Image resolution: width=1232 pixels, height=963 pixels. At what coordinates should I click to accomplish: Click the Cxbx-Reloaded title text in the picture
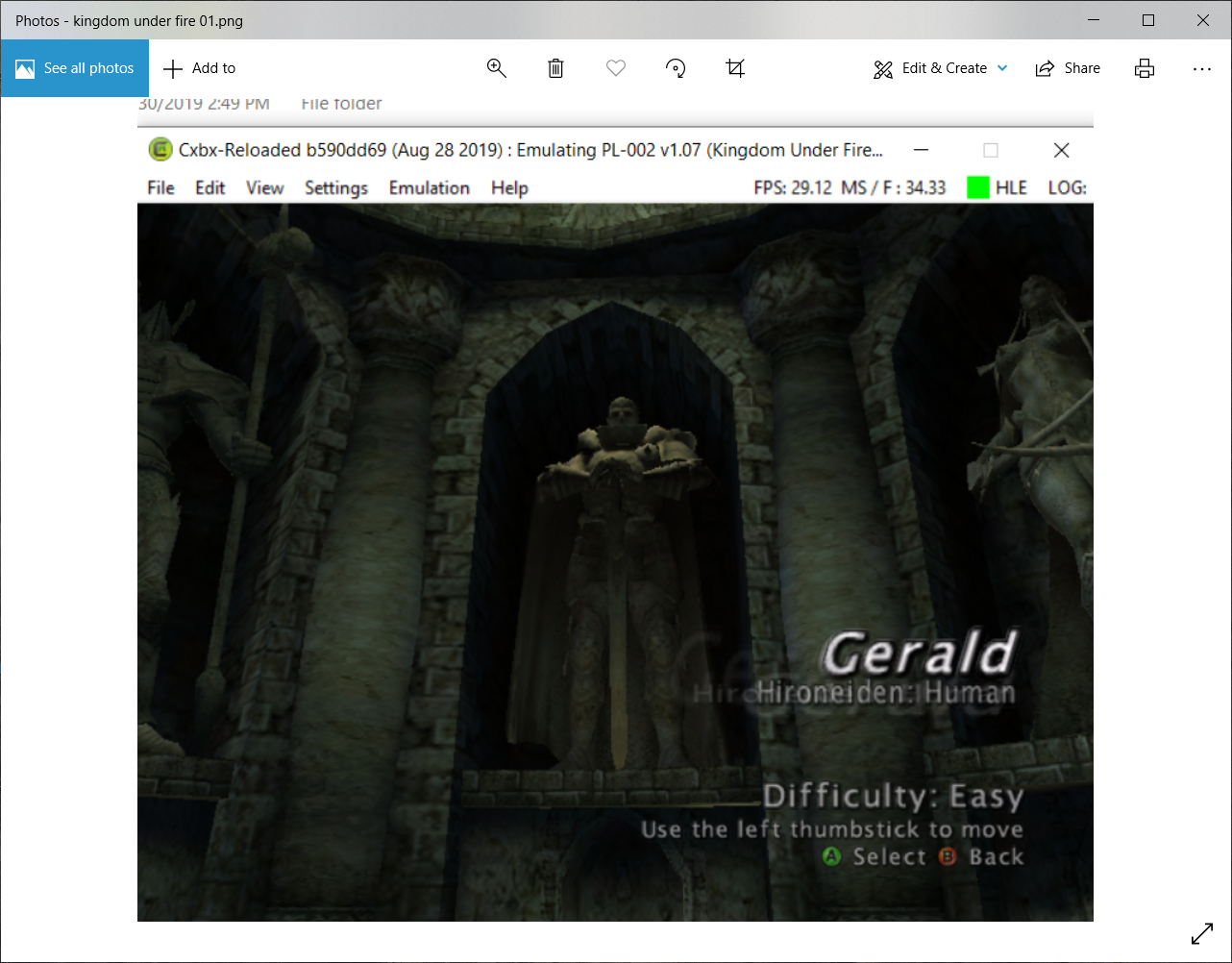coord(530,150)
